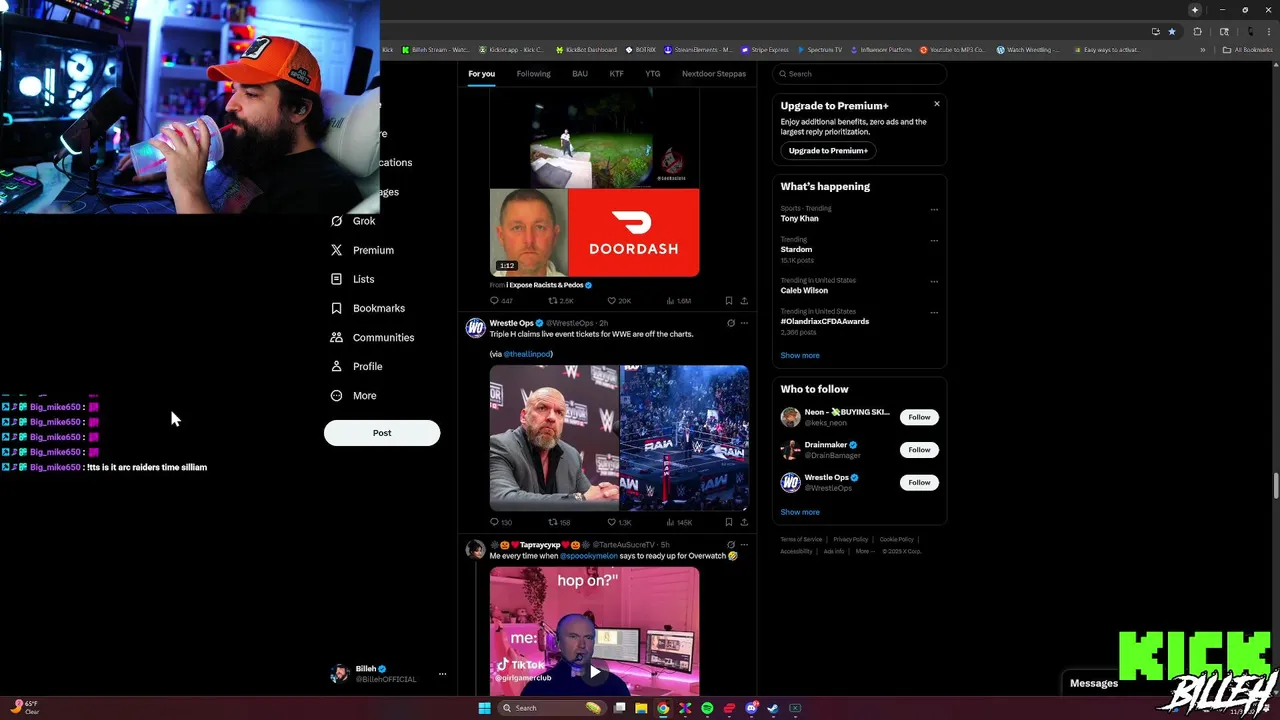Open the All Bookmarks folder in Chrome
The image size is (1280, 720).
click(x=1247, y=50)
